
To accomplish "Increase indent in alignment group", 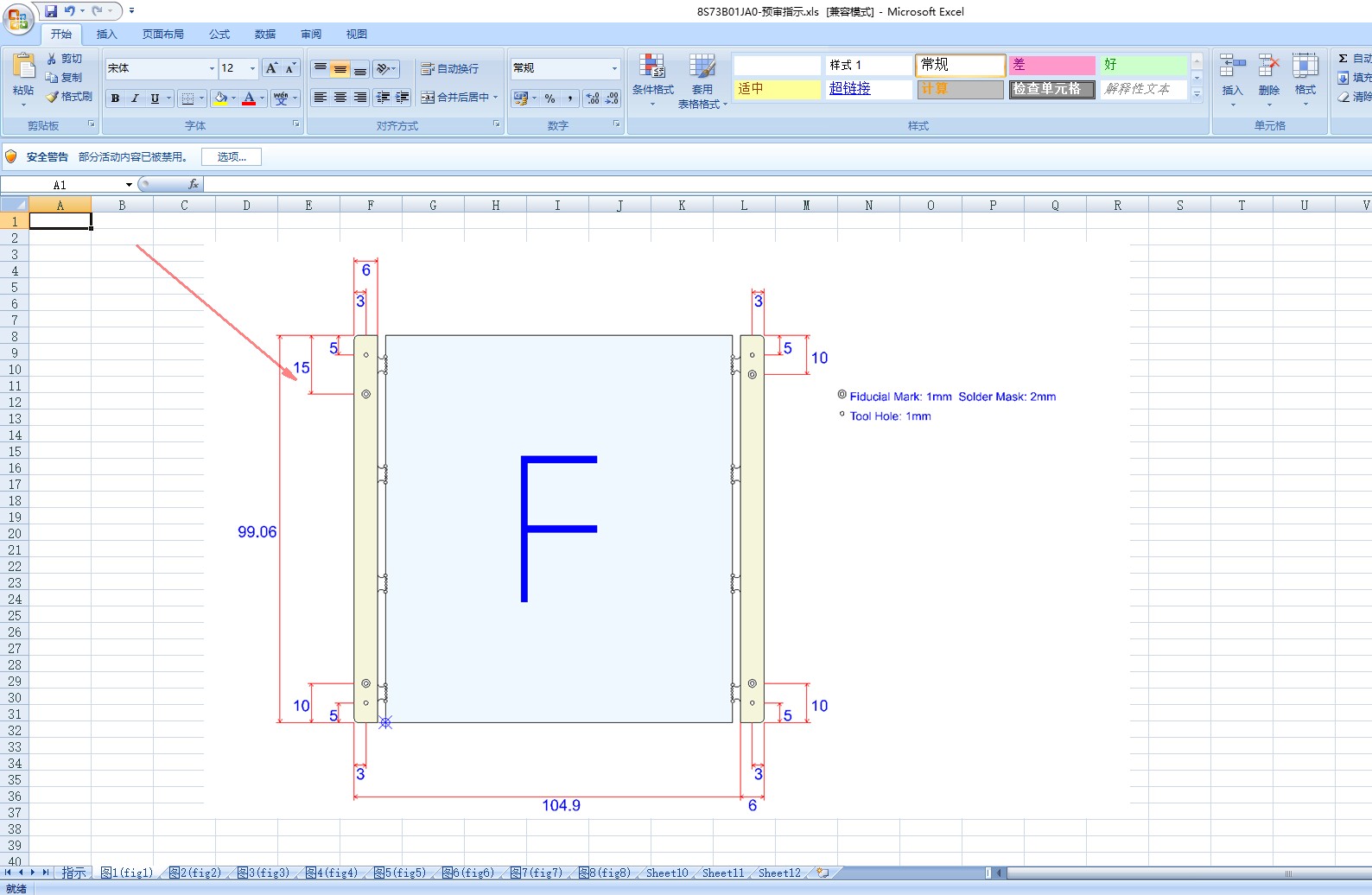I will coord(402,98).
